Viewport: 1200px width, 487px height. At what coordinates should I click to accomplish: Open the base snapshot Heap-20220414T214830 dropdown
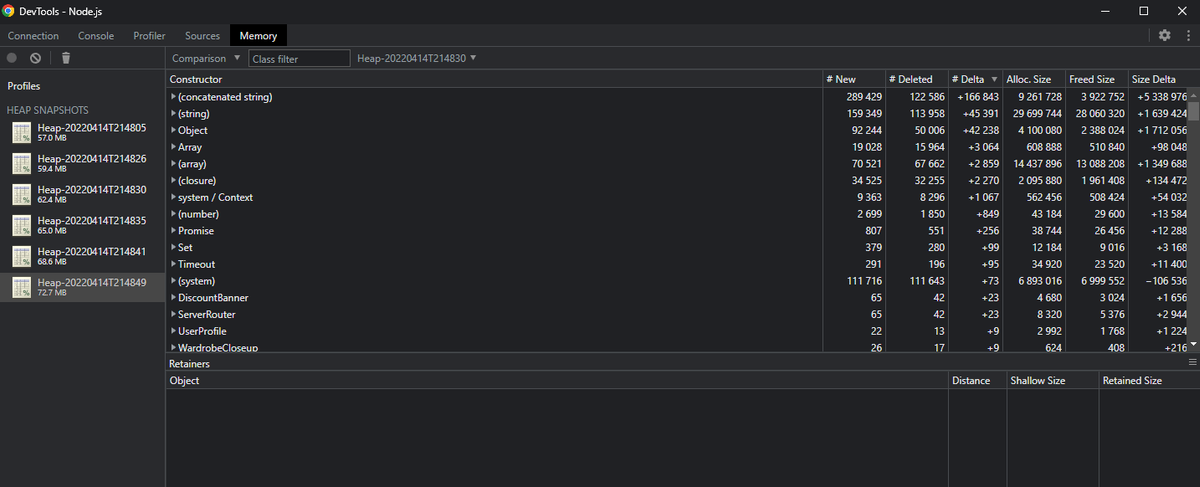tap(417, 58)
